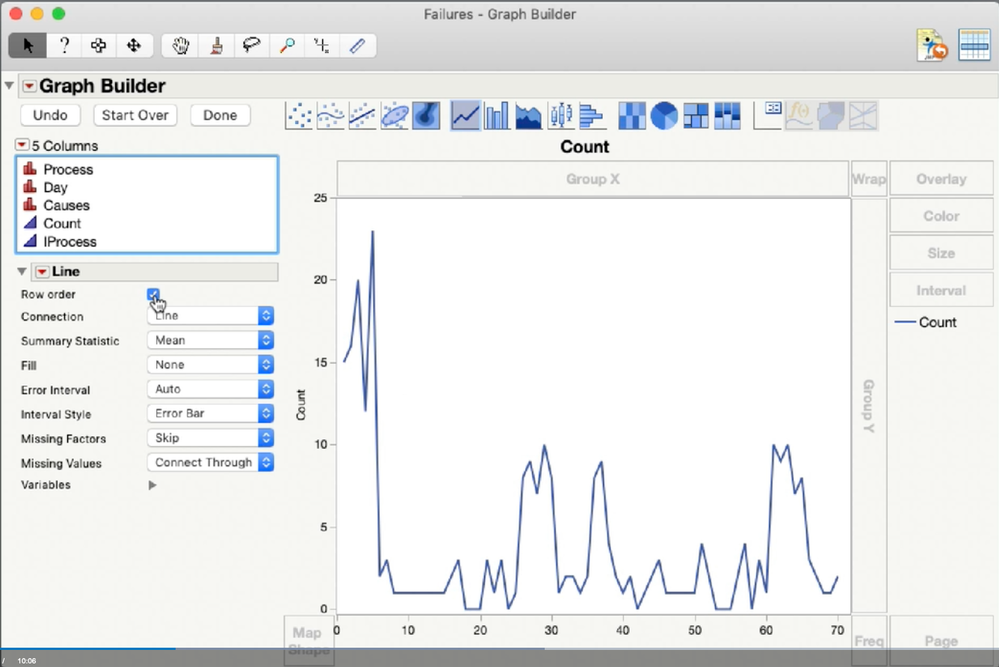The height and width of the screenshot is (667, 999).
Task: Open the script recall icon at top right
Action: [x=932, y=45]
